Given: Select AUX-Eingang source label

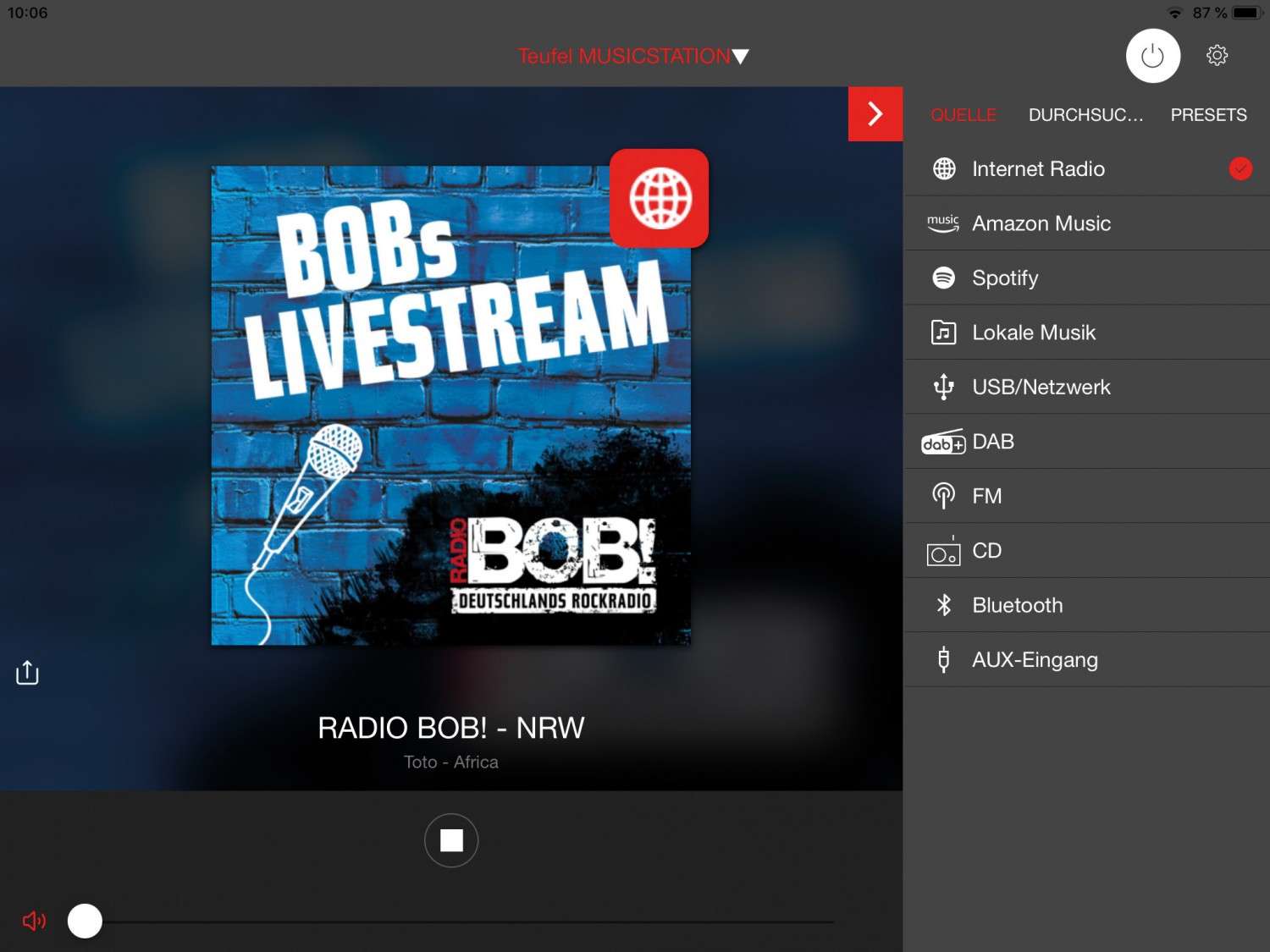Looking at the screenshot, I should pos(1035,660).
